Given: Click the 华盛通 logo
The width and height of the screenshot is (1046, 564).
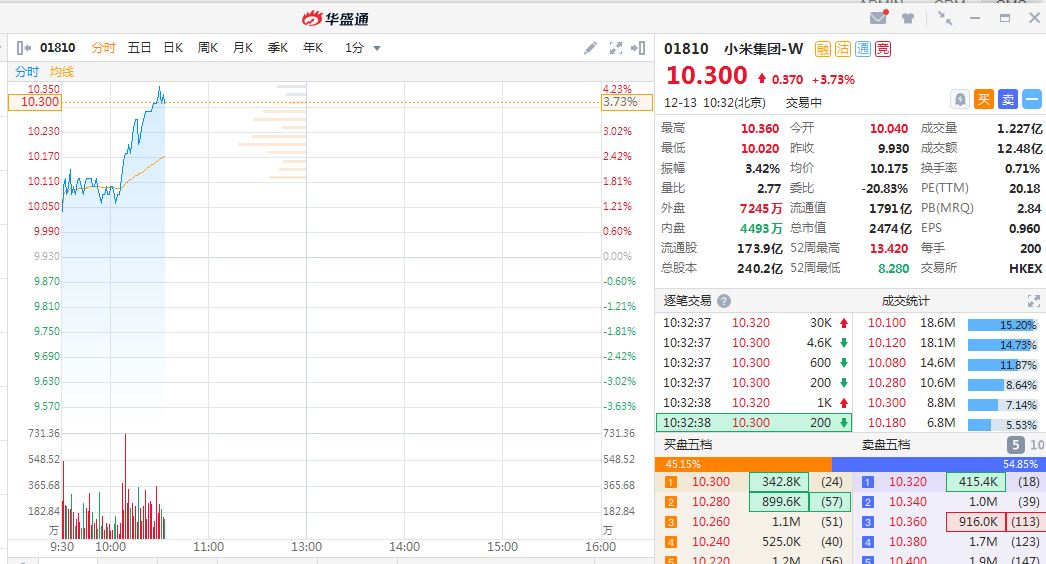Looking at the screenshot, I should 335,19.
